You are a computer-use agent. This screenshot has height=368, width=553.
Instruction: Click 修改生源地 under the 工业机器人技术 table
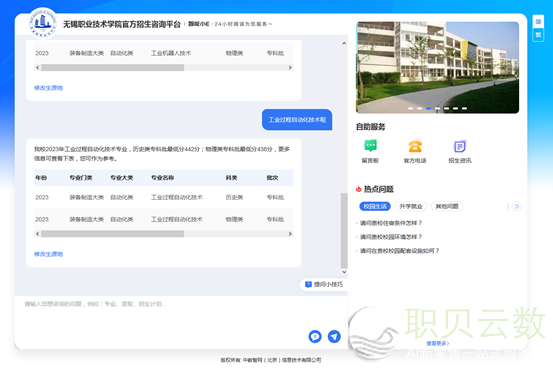(x=48, y=88)
